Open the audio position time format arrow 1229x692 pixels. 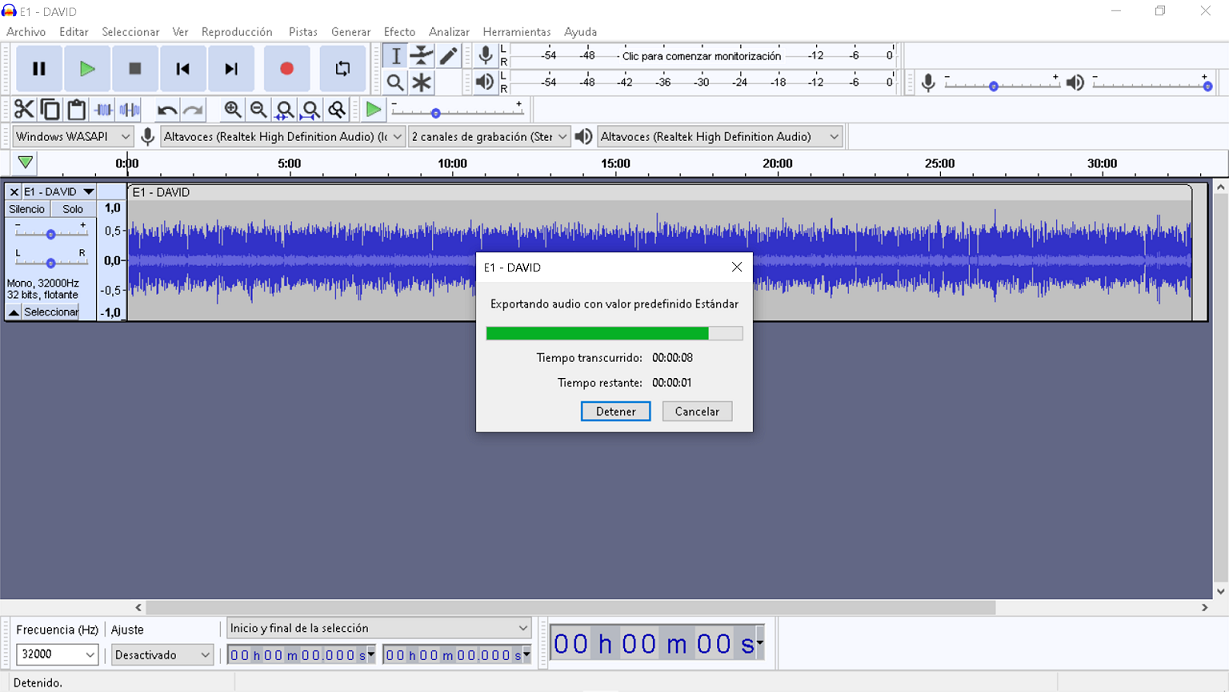click(x=760, y=643)
